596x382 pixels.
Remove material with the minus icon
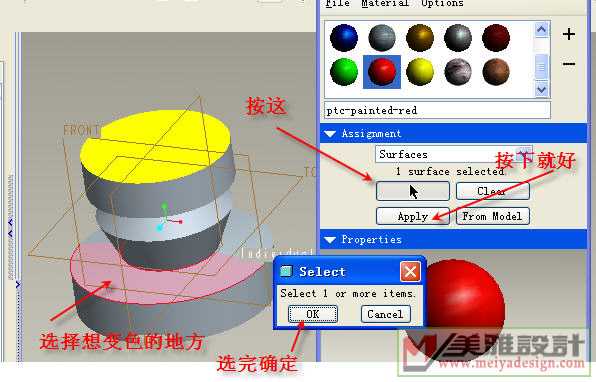click(x=569, y=64)
